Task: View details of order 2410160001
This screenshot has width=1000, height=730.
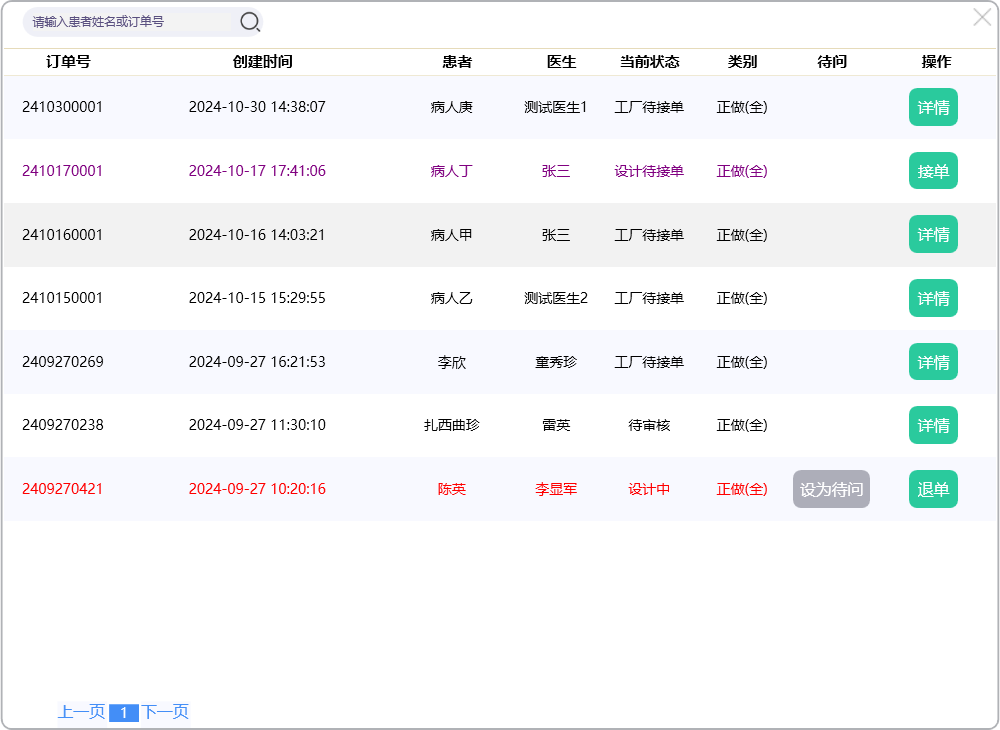Action: [x=932, y=234]
